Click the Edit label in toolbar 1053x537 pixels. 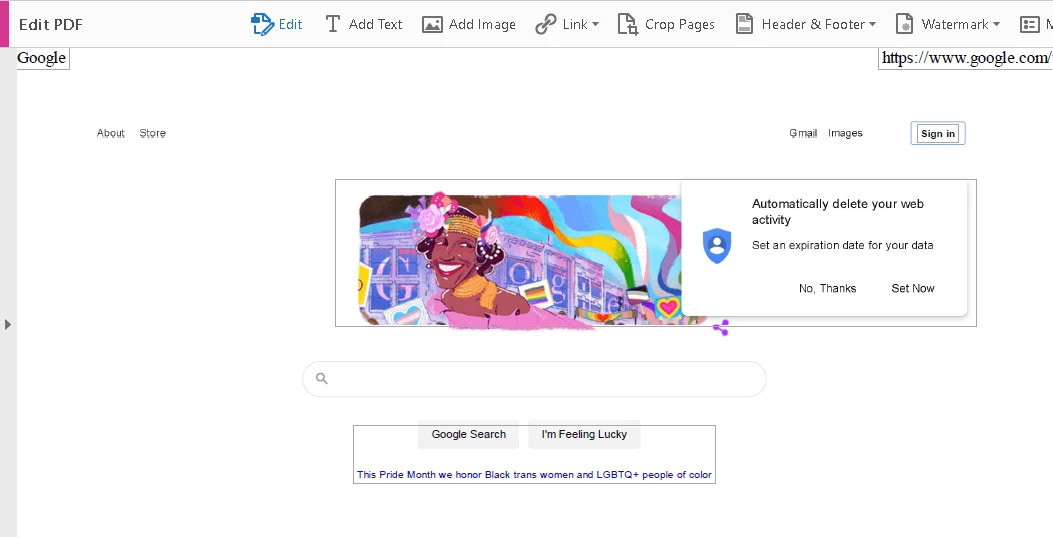[290, 24]
